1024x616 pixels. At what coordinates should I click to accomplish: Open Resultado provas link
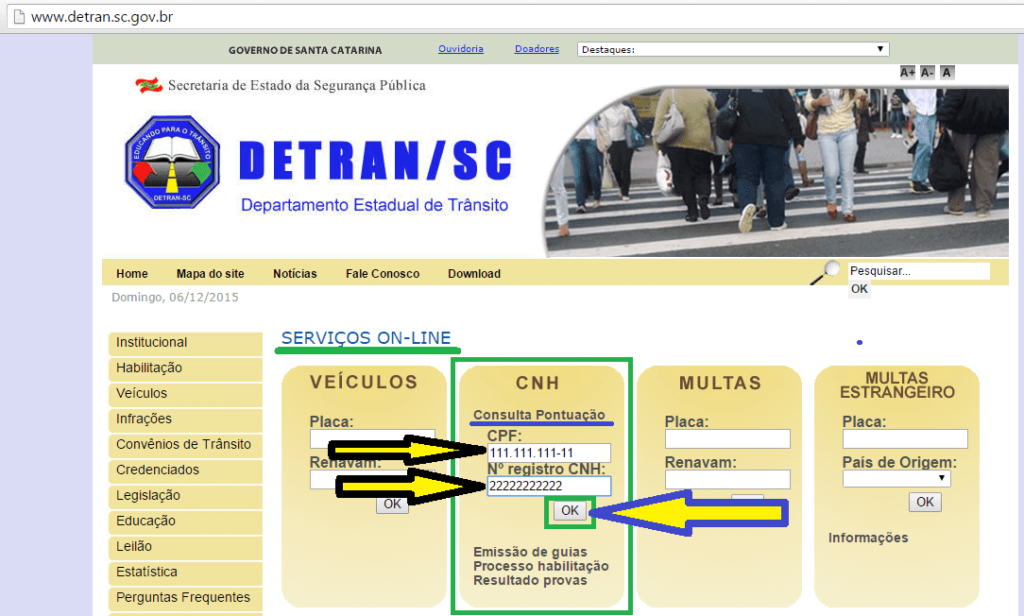pyautogui.click(x=530, y=580)
